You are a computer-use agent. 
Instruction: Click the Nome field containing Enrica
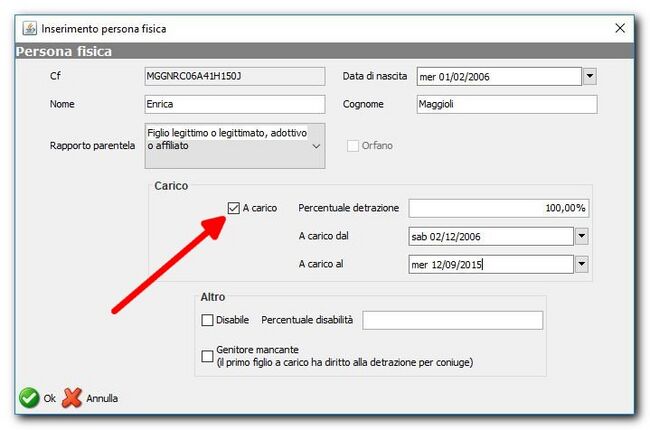pos(235,104)
